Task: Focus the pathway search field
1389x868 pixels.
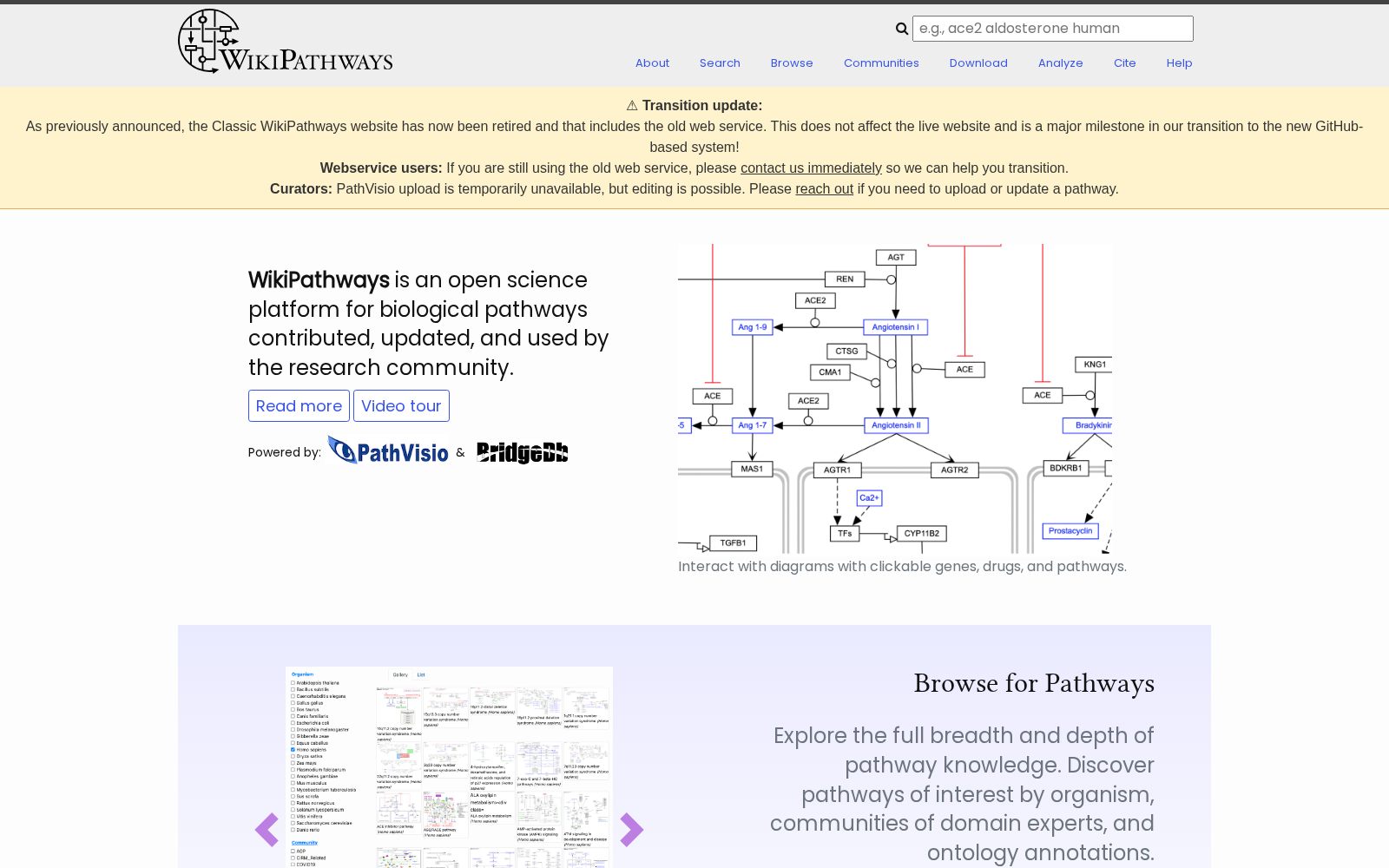Action: (x=1053, y=29)
